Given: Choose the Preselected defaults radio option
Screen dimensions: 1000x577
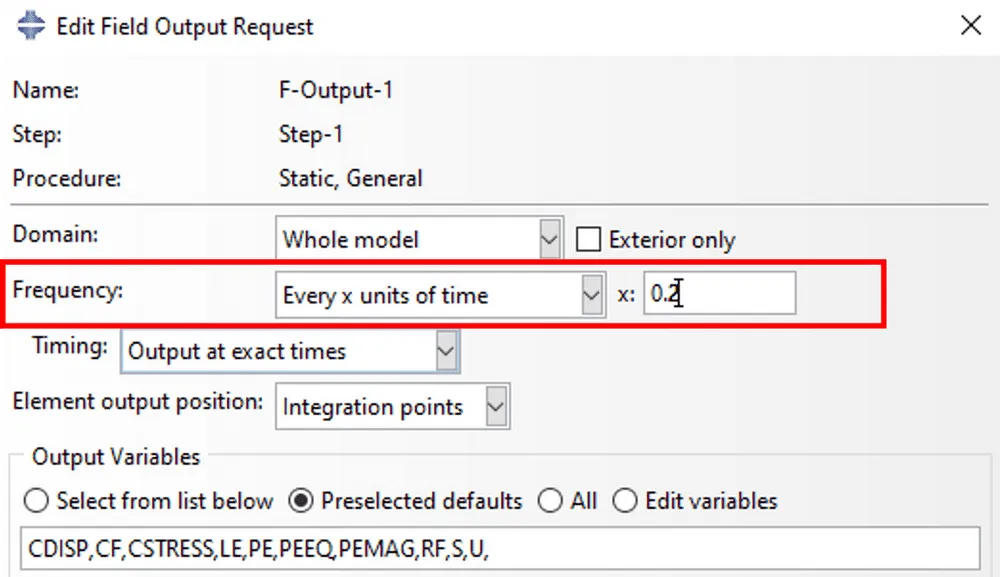Looking at the screenshot, I should coord(301,501).
